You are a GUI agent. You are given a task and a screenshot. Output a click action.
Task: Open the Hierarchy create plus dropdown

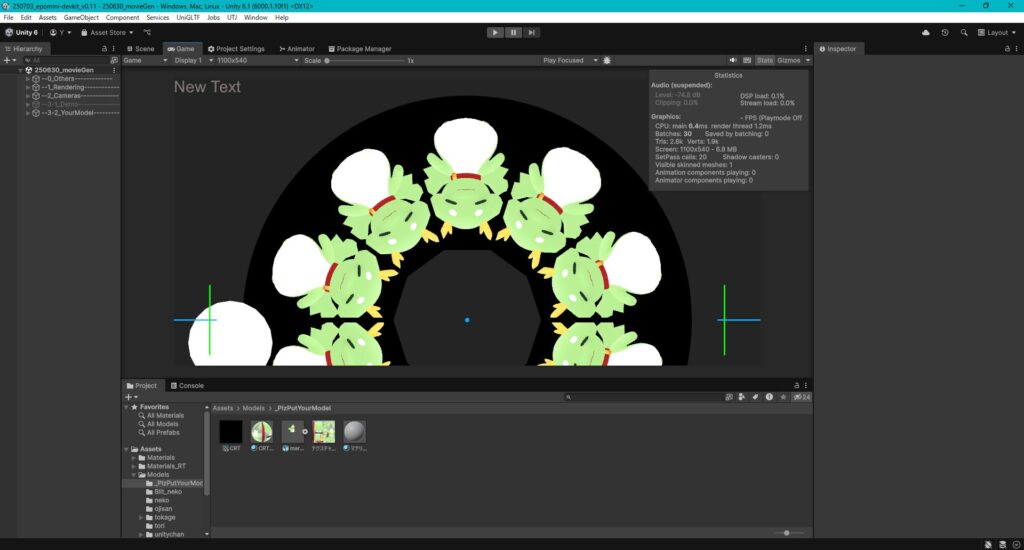click(x=10, y=60)
